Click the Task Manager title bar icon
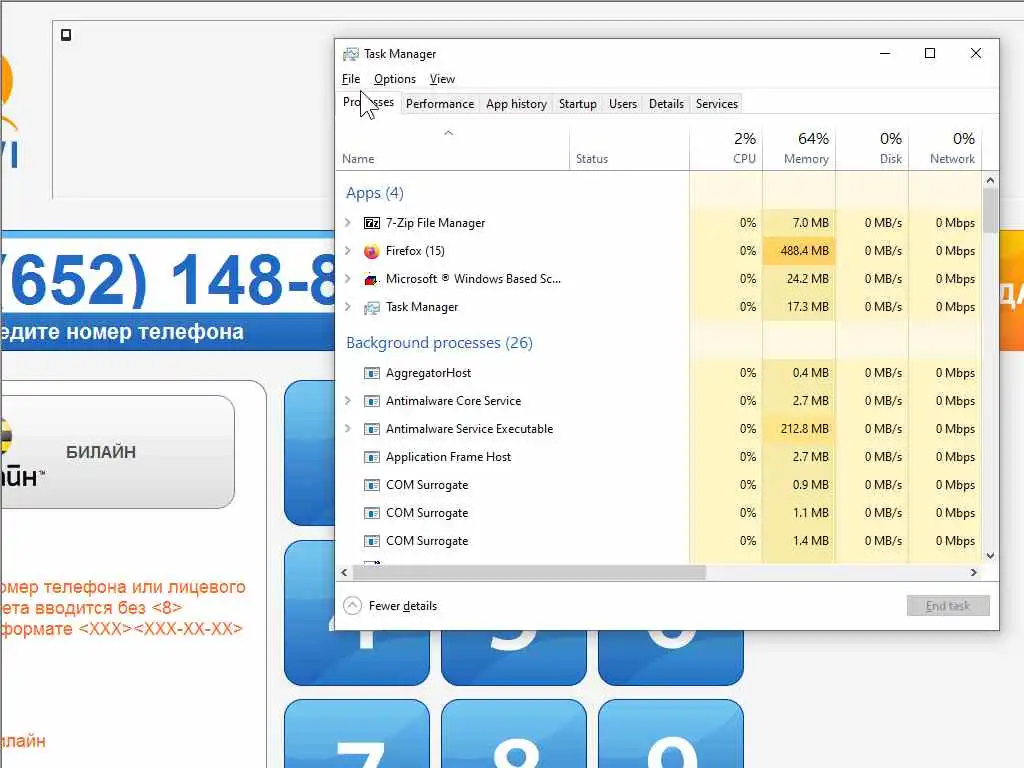The height and width of the screenshot is (768, 1024). [x=351, y=54]
